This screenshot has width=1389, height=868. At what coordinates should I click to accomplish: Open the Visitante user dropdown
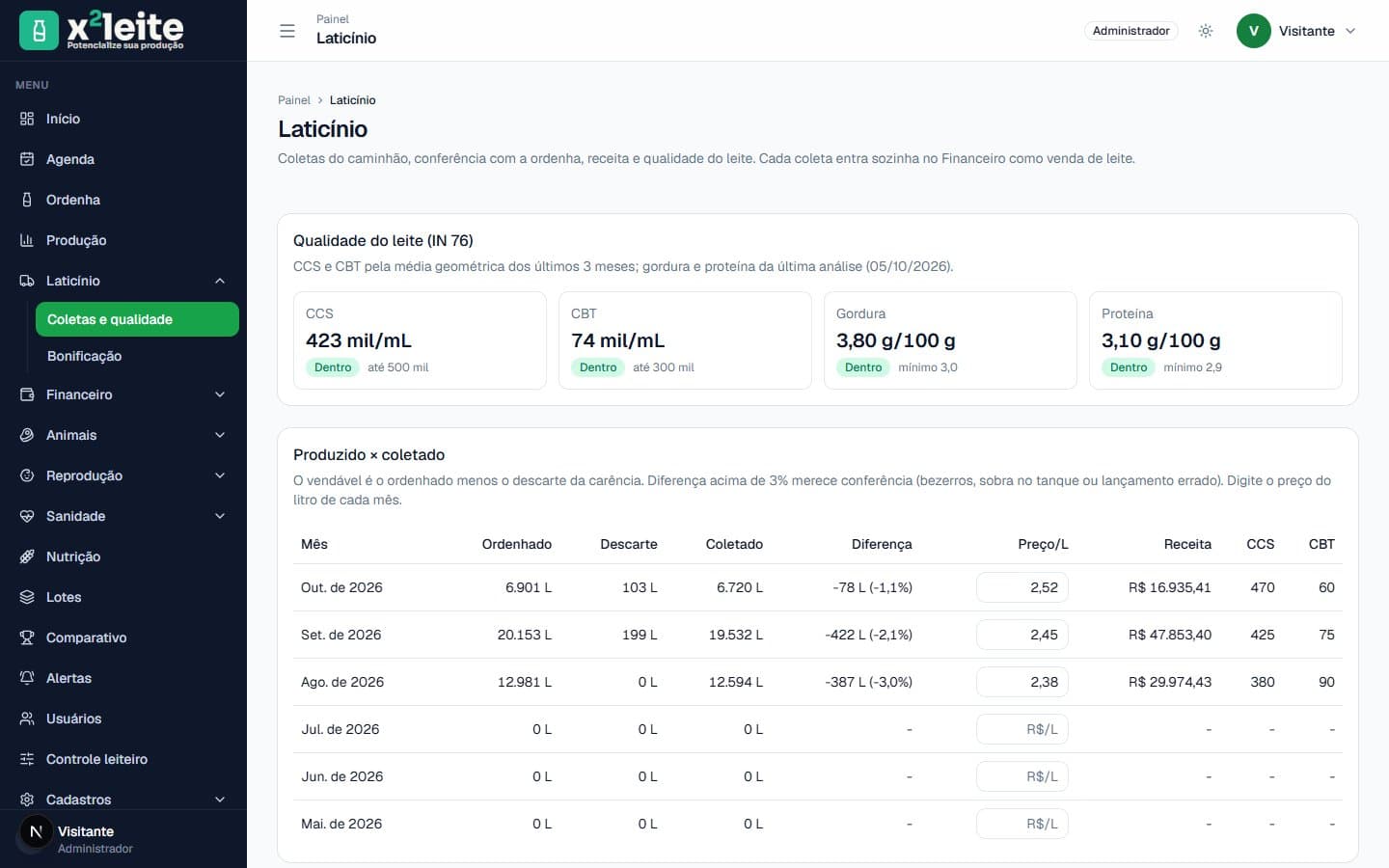pos(1297,31)
